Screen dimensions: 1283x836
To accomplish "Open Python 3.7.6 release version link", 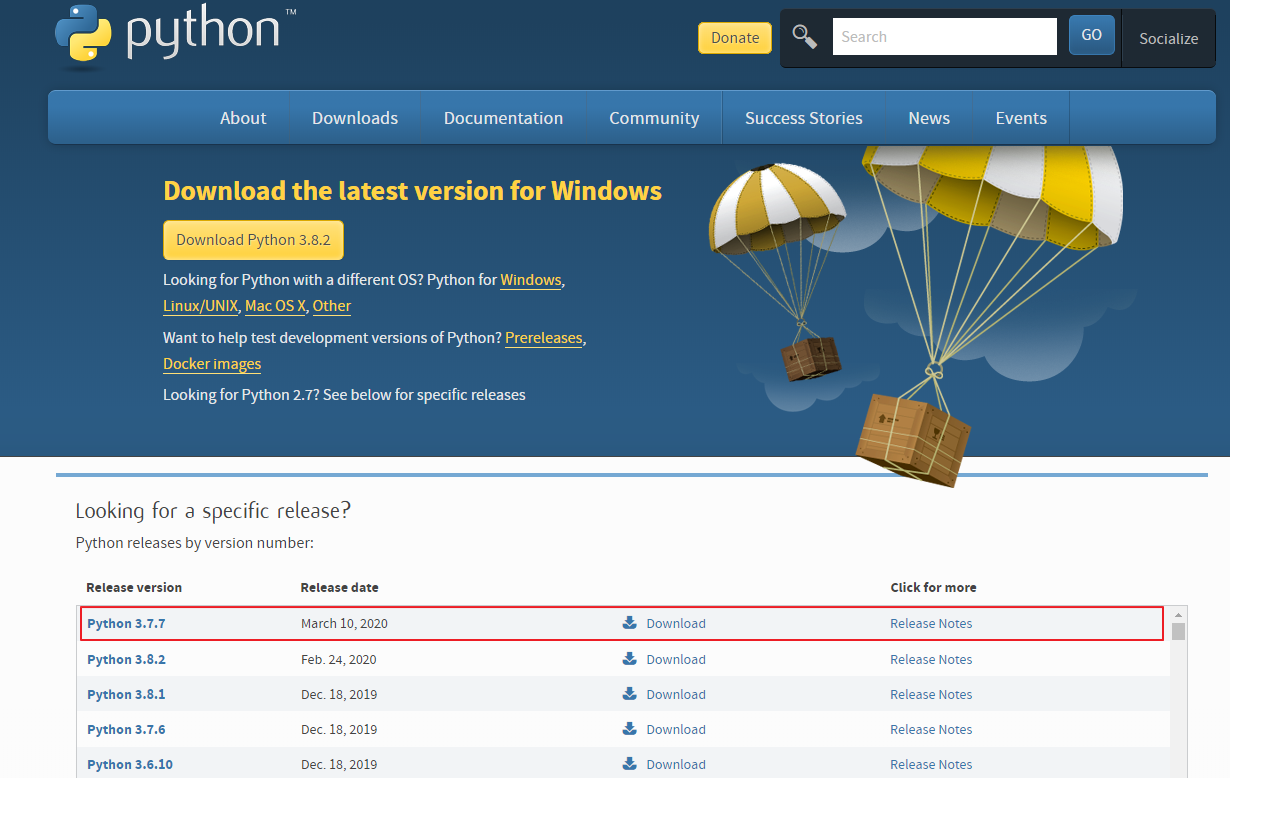I will (x=126, y=729).
